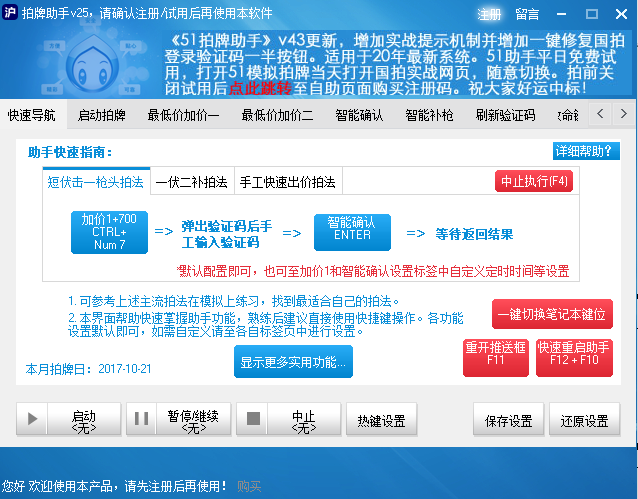638x499 pixels.
Task: Switch to the 启动拍牌 tab
Action: coord(102,115)
